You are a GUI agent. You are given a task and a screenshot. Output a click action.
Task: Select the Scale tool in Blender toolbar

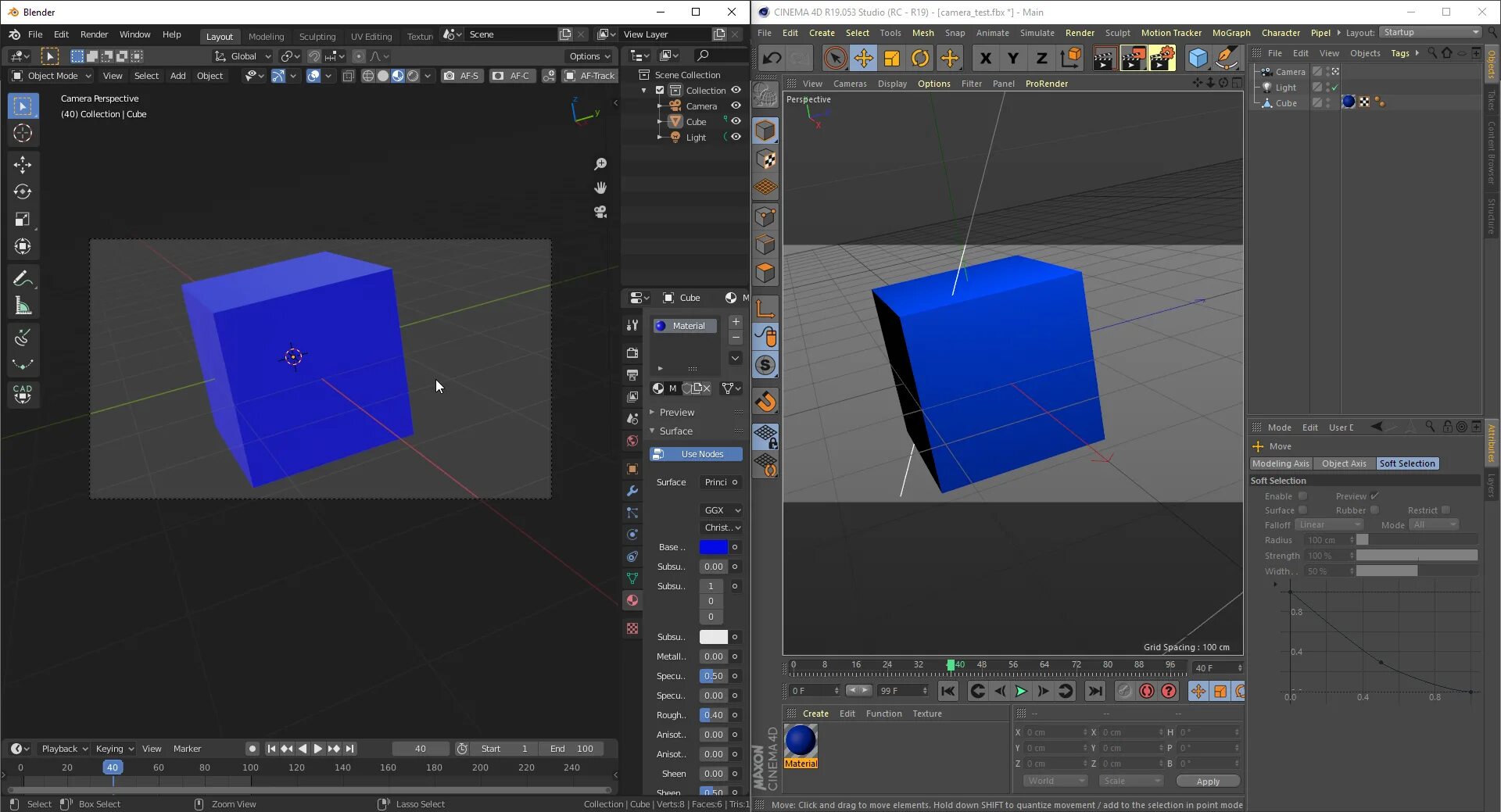pyautogui.click(x=23, y=219)
